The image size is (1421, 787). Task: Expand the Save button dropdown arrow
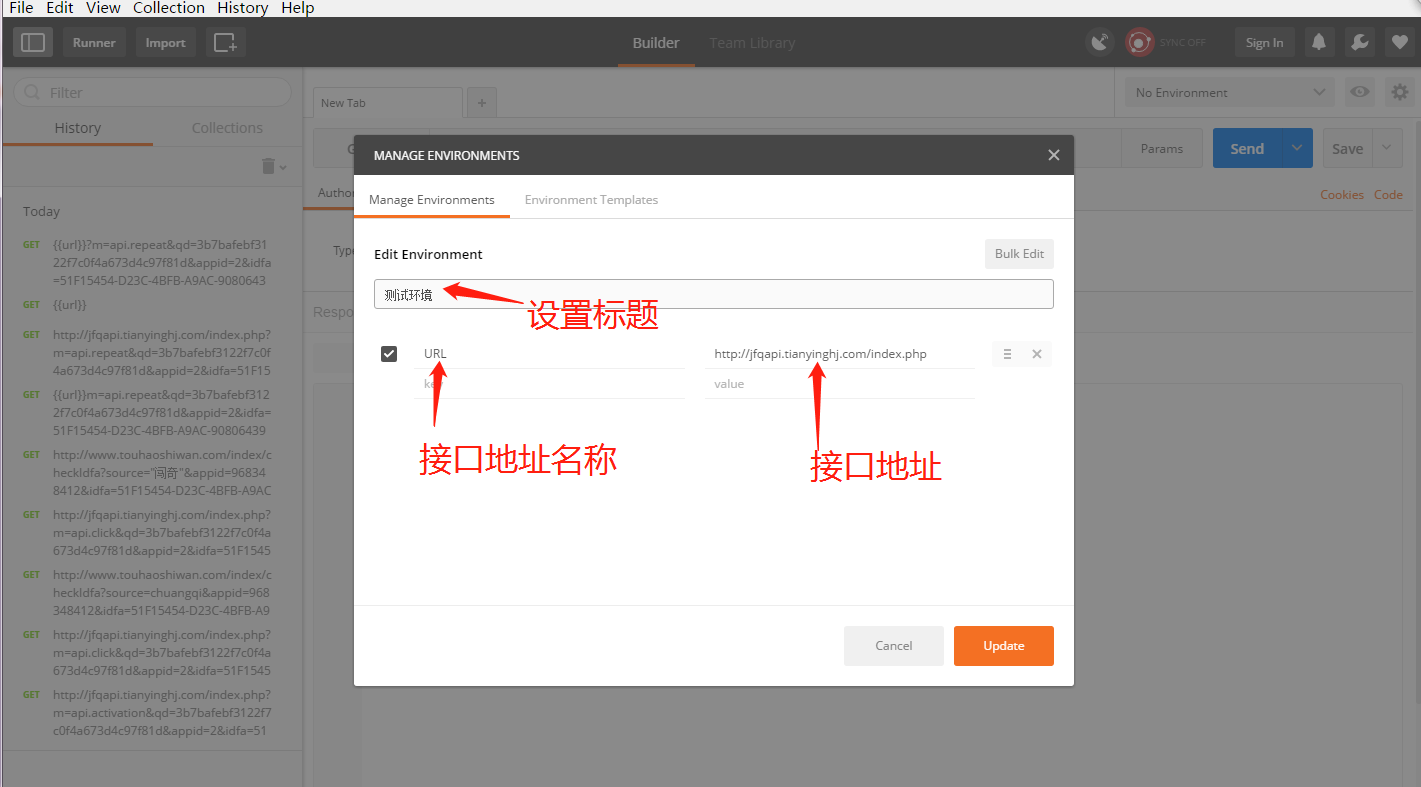pos(1387,148)
